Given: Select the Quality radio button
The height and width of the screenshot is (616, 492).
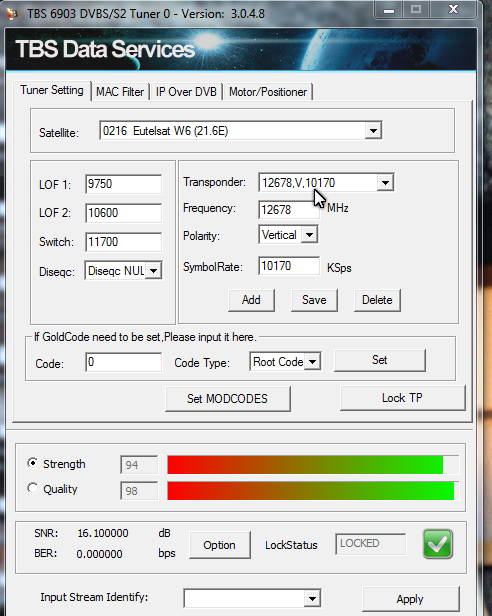Looking at the screenshot, I should 33,488.
